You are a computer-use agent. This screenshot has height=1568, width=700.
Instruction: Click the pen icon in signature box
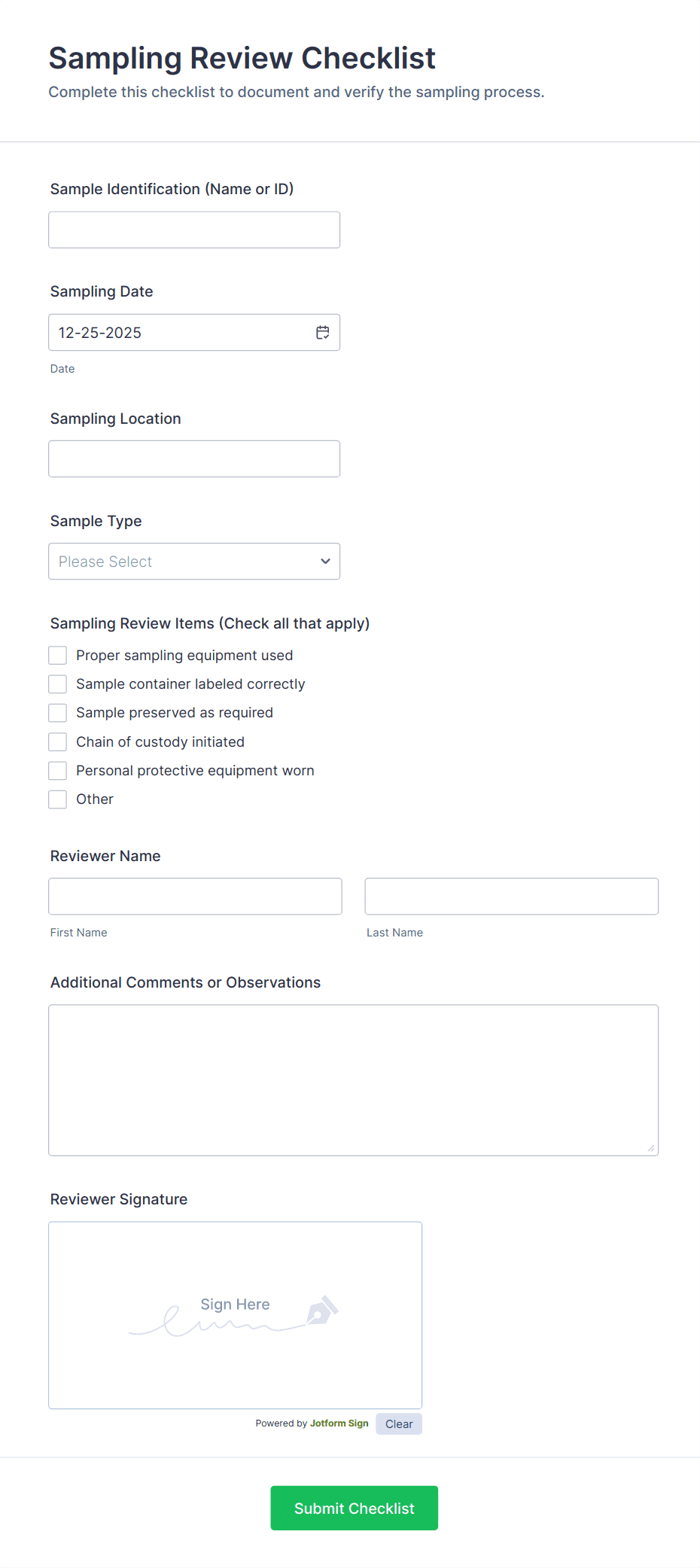tap(322, 1311)
